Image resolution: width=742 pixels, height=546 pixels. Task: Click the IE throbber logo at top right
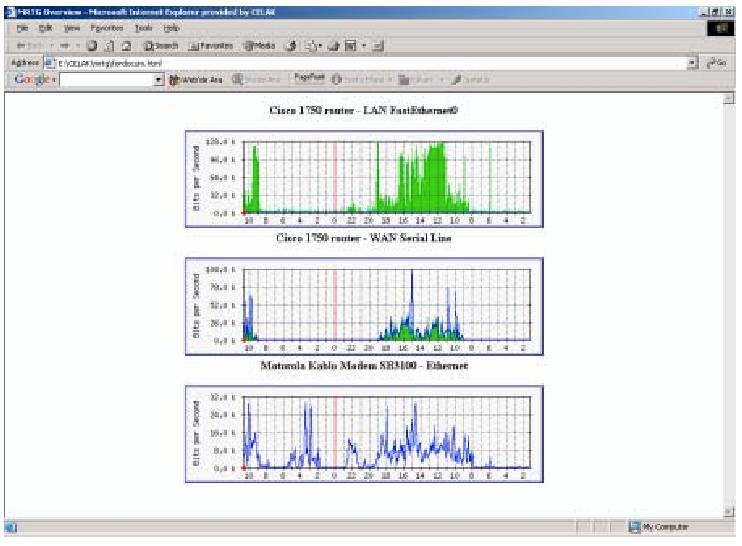721,28
